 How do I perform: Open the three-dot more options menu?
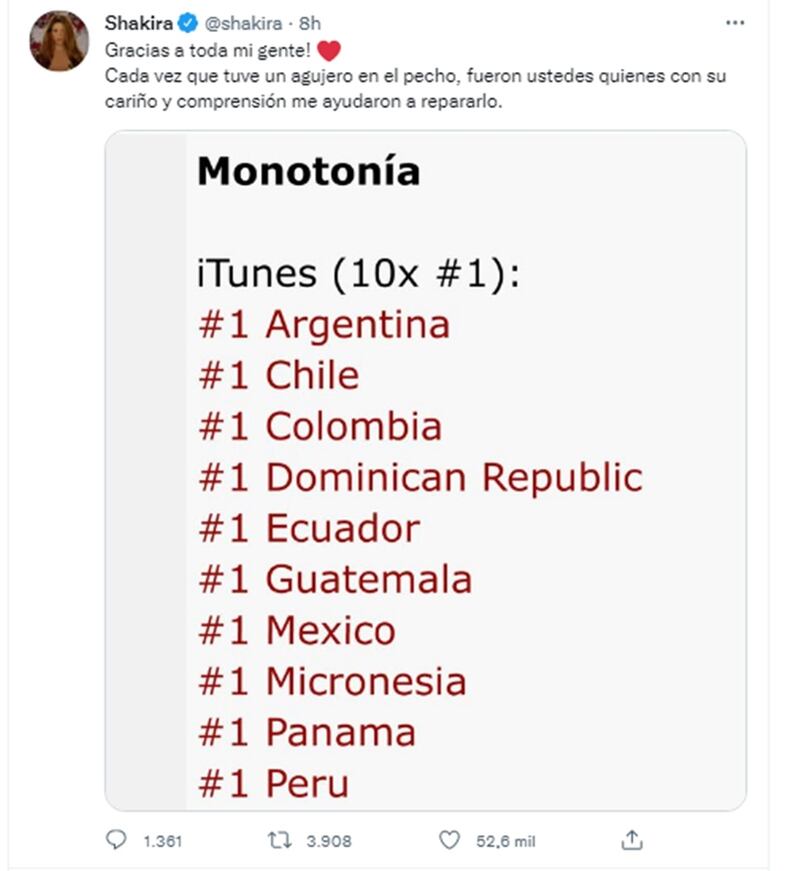click(x=734, y=23)
